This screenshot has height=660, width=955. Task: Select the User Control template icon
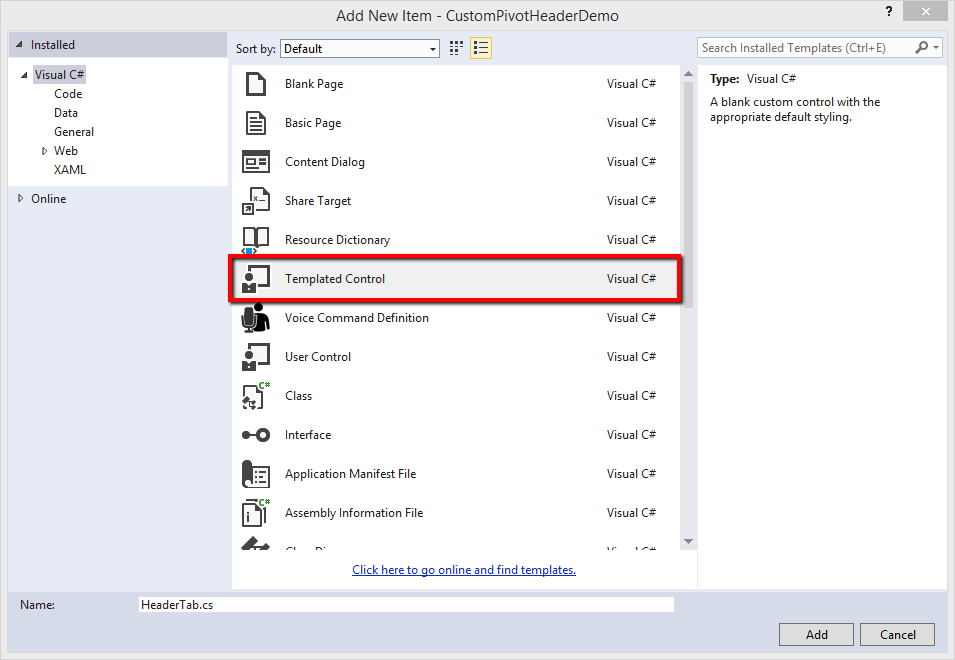pyautogui.click(x=256, y=357)
